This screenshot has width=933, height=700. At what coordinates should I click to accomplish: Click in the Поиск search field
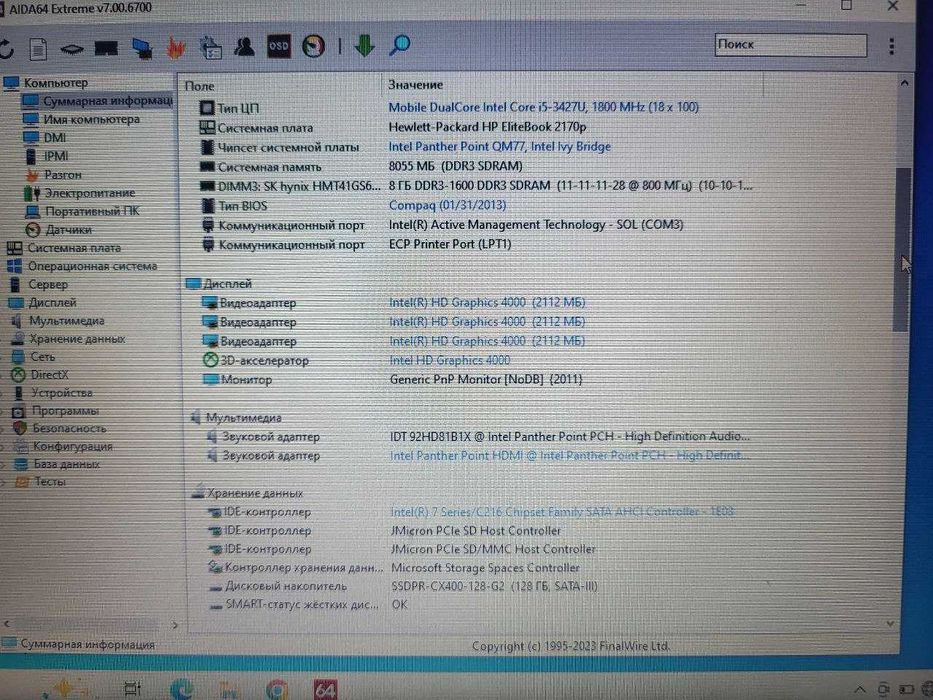791,45
